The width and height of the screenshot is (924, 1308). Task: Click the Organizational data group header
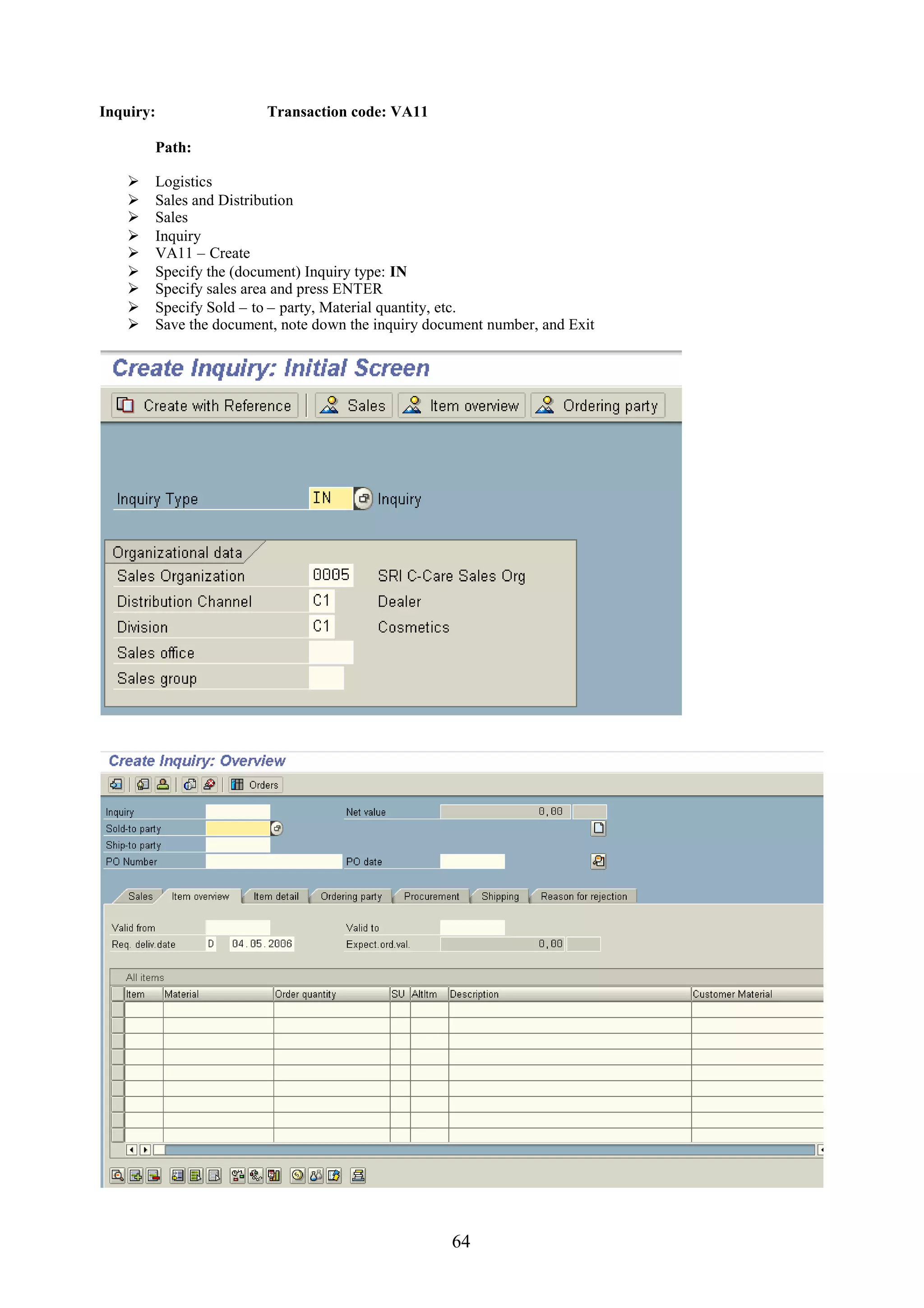pyautogui.click(x=177, y=552)
